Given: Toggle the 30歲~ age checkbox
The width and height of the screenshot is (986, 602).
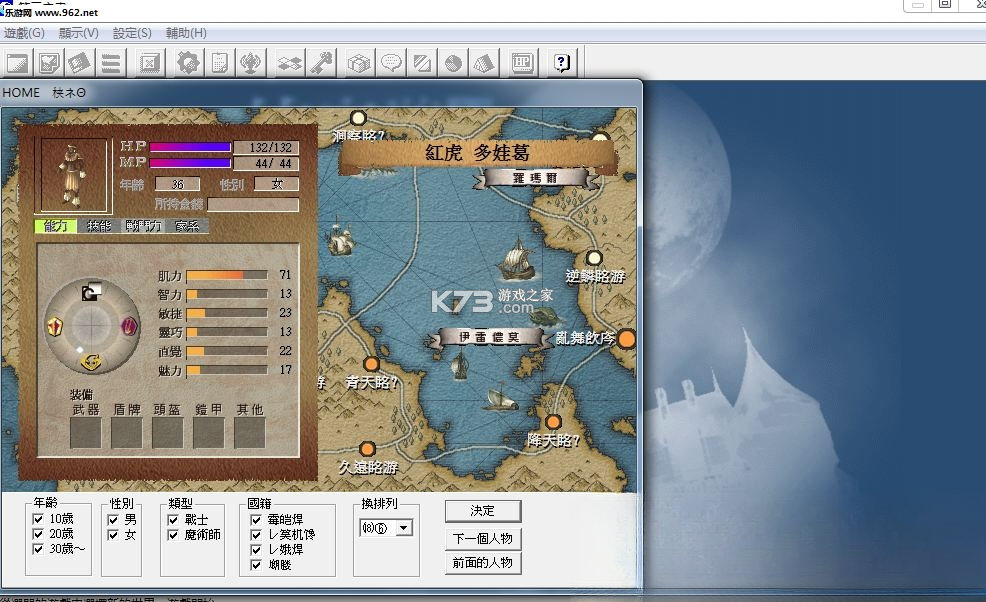Looking at the screenshot, I should pos(38,549).
